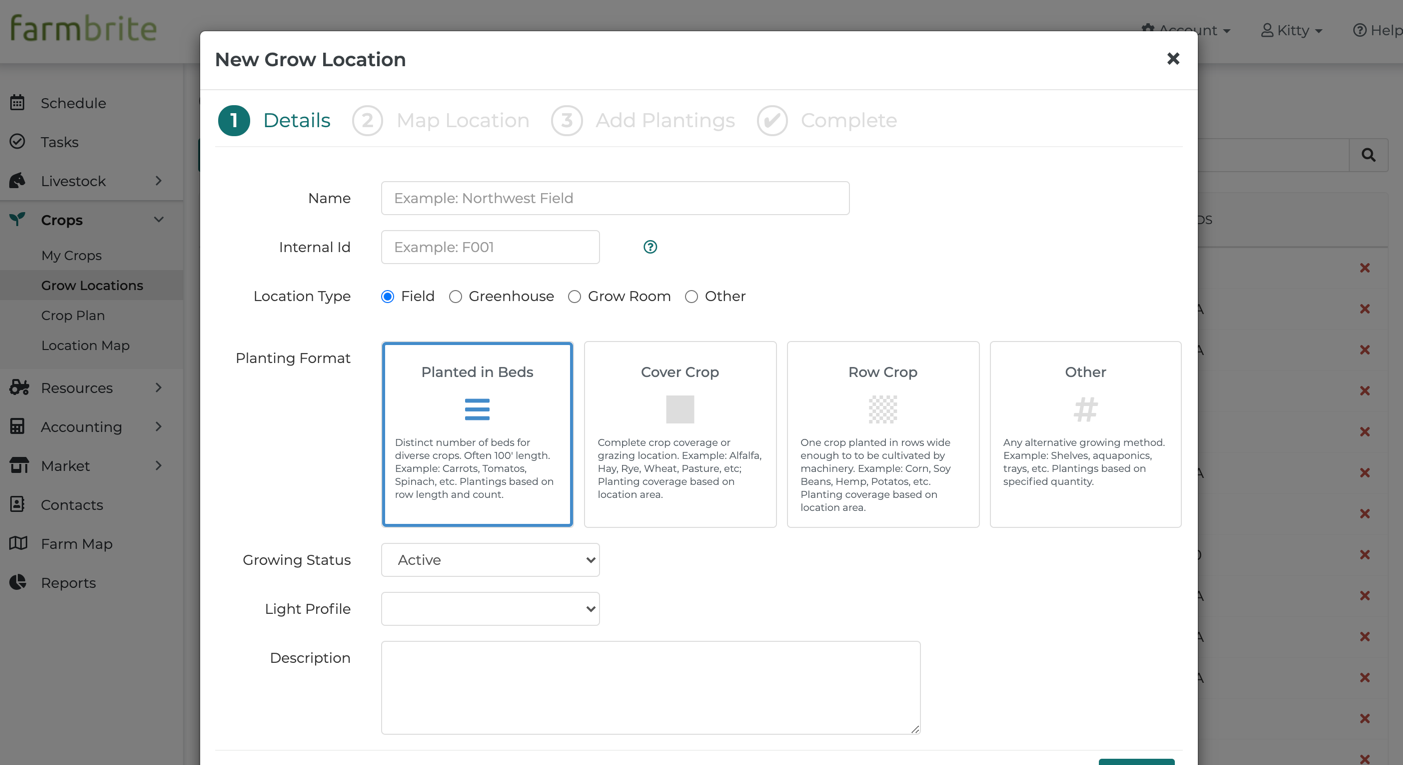Open Schedule via its calendar icon
1403x765 pixels.
(18, 103)
